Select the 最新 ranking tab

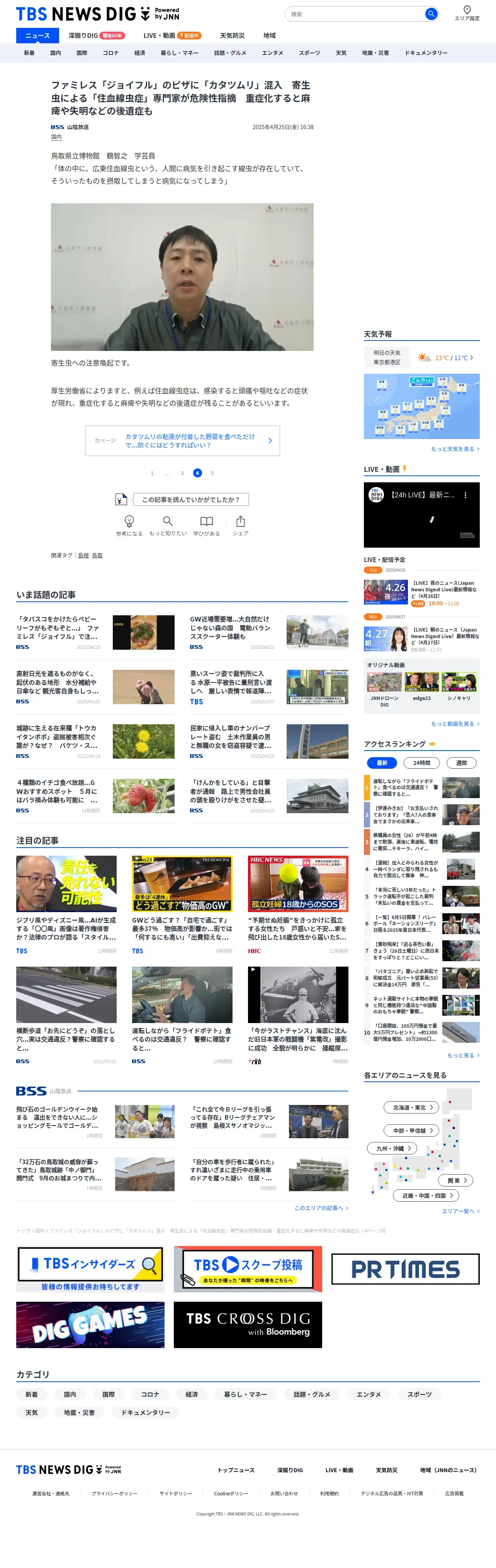(382, 763)
